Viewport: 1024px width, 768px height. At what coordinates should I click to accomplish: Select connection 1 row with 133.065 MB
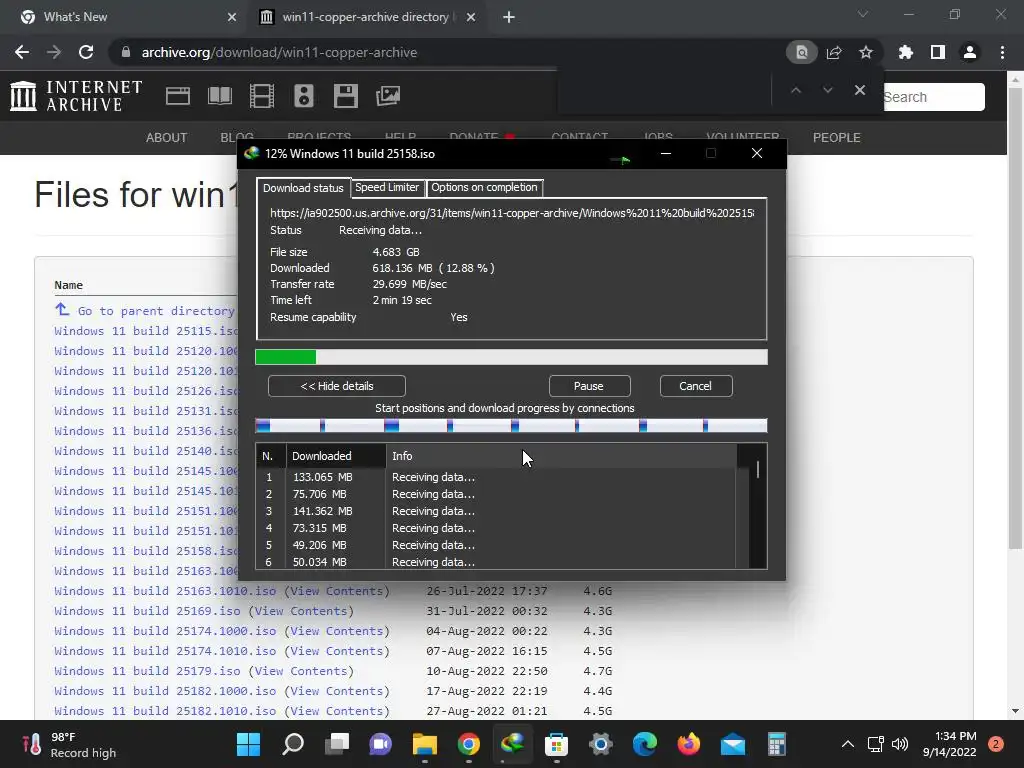pyautogui.click(x=496, y=477)
